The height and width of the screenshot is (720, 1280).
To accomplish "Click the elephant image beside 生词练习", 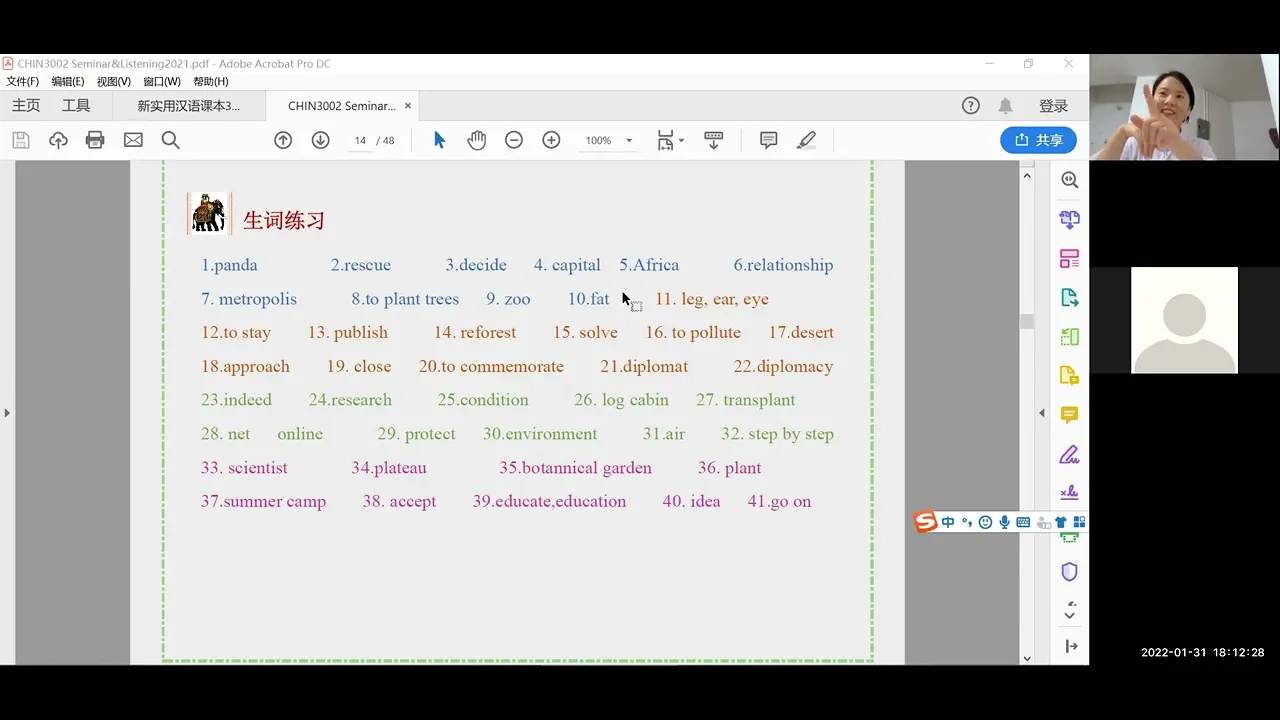I will (x=209, y=214).
